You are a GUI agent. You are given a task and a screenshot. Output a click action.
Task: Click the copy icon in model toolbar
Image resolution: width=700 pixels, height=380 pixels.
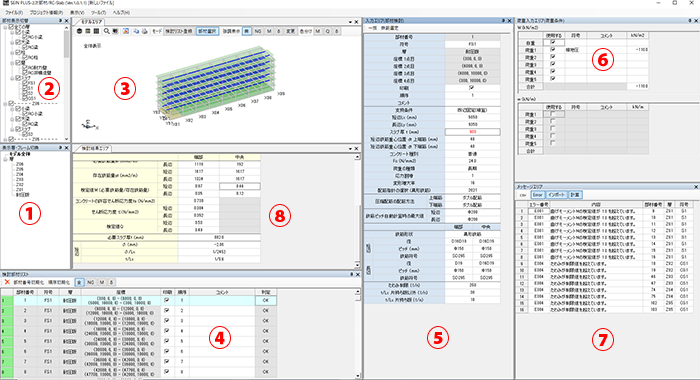(x=137, y=31)
